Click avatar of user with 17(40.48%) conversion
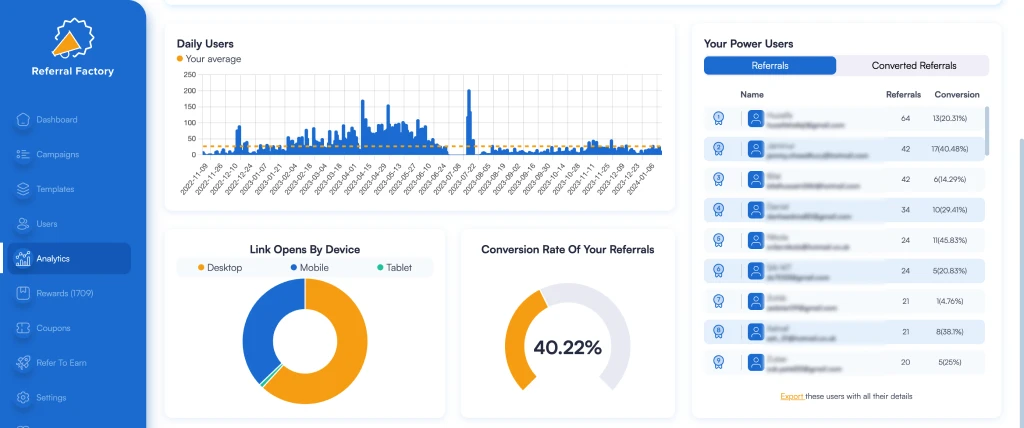 (x=756, y=149)
